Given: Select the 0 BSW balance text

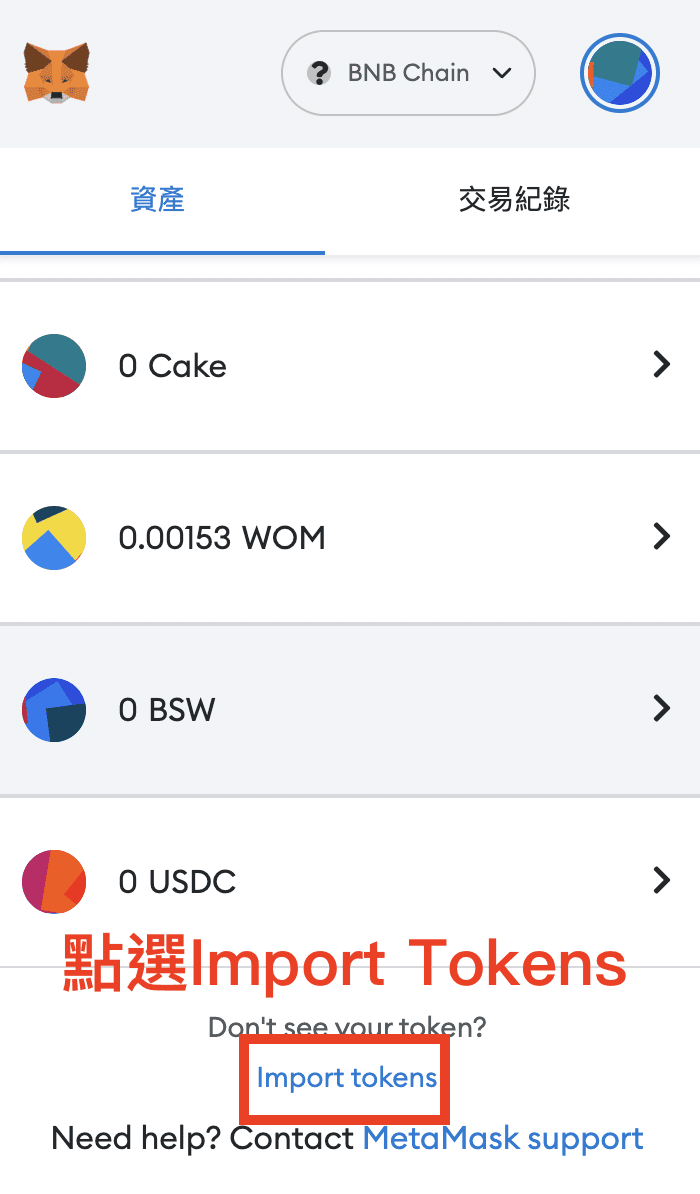Looking at the screenshot, I should pos(167,710).
